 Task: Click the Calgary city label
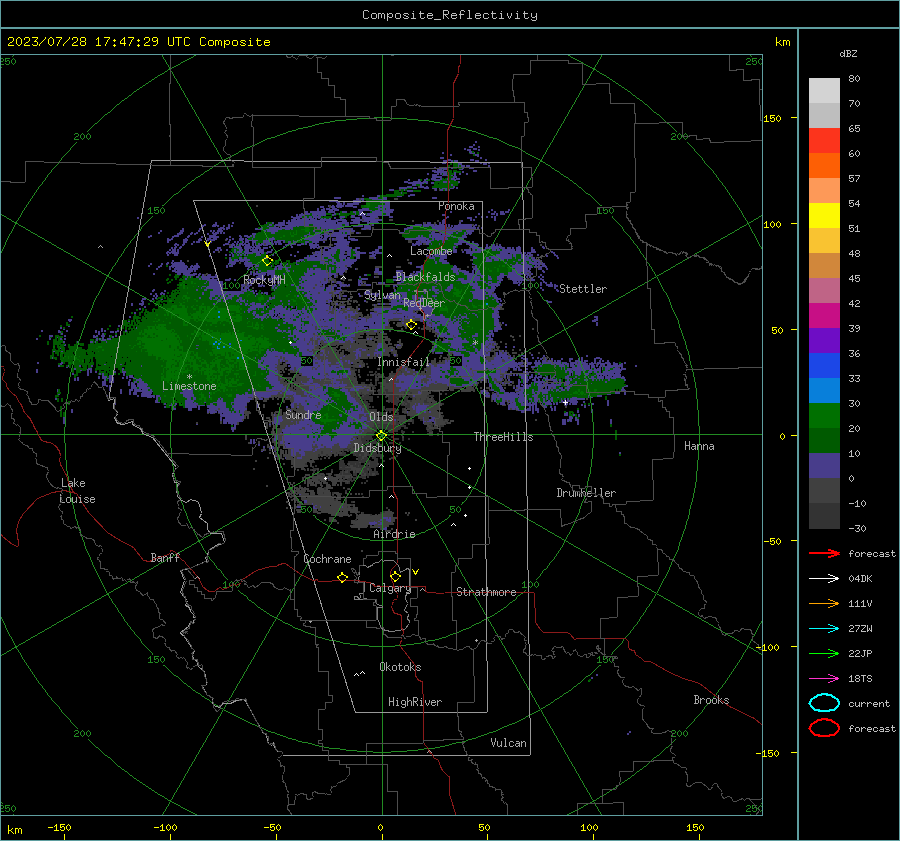point(390,588)
